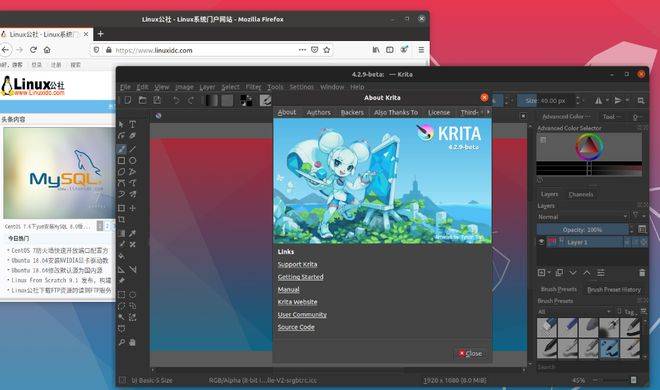
Task: Select the Crop tool in toolbox
Action: pyautogui.click(x=121, y=220)
